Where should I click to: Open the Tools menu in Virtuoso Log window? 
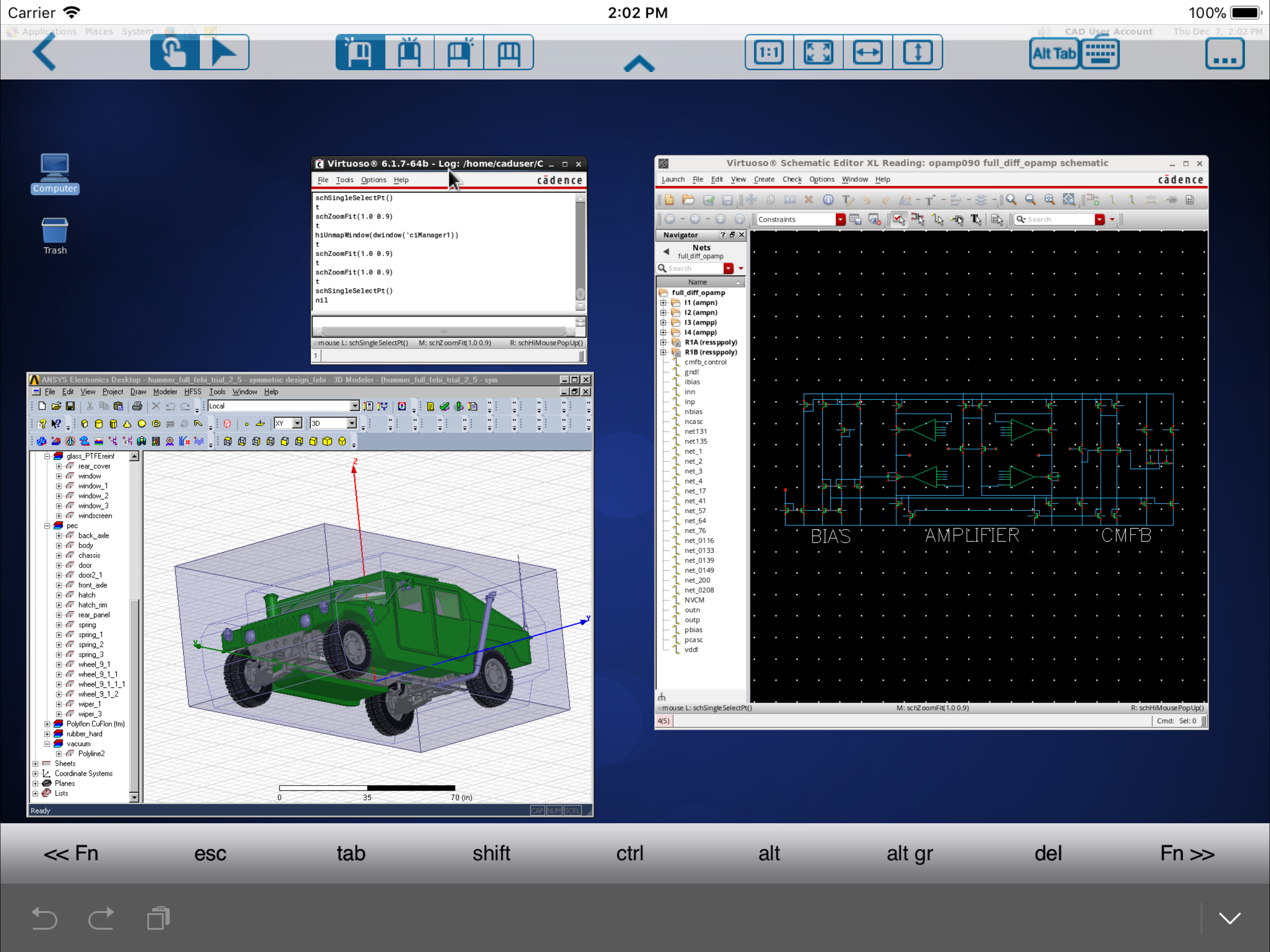(344, 180)
